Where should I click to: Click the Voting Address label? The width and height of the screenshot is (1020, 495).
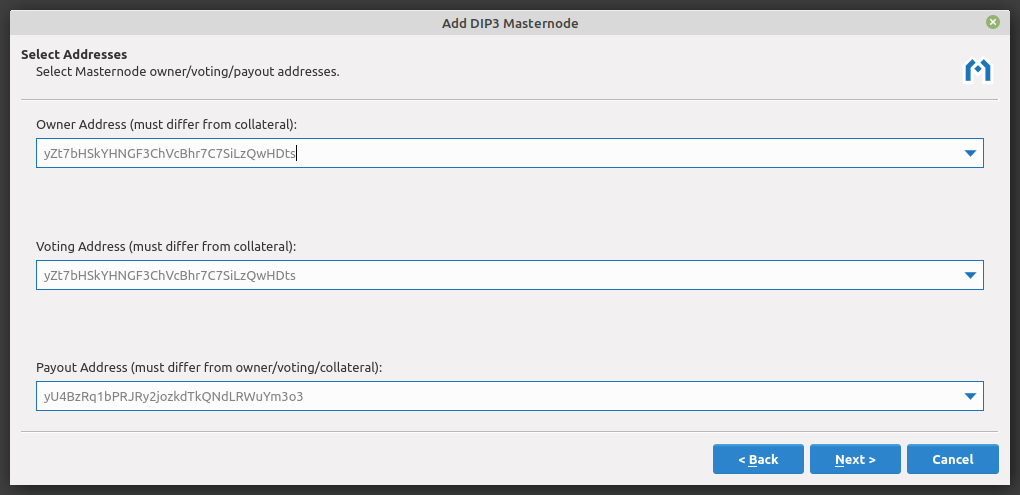[166, 246]
